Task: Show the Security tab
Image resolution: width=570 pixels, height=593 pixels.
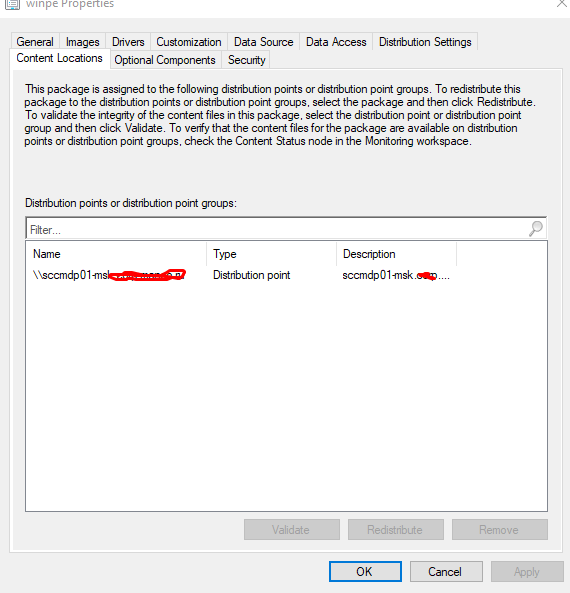Action: (247, 60)
